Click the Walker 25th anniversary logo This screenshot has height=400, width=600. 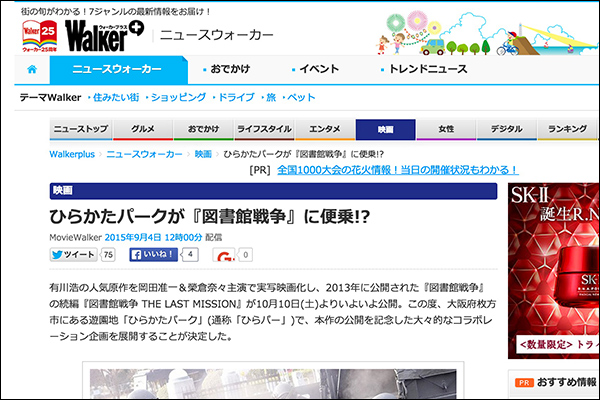40,36
